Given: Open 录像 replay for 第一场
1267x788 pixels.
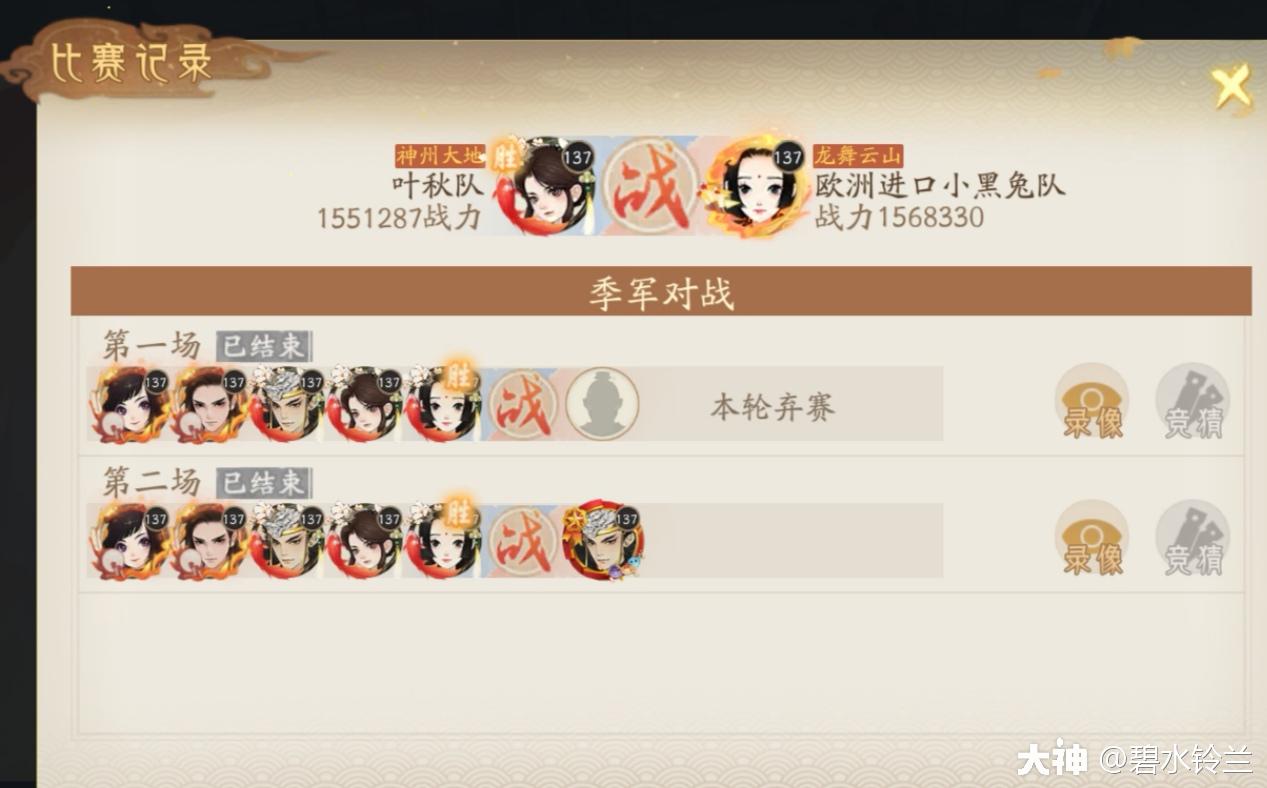Looking at the screenshot, I should tap(1092, 402).
